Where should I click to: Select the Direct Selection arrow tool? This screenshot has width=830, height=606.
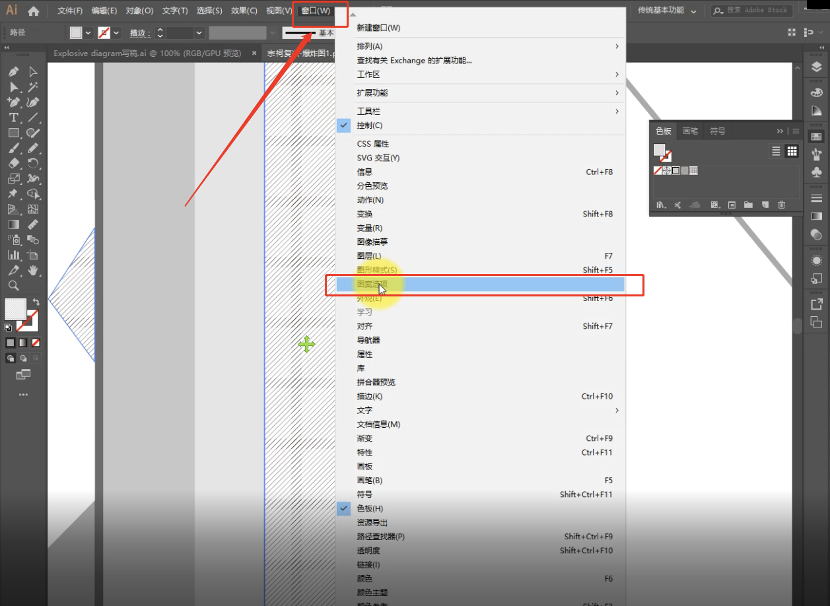[13, 87]
